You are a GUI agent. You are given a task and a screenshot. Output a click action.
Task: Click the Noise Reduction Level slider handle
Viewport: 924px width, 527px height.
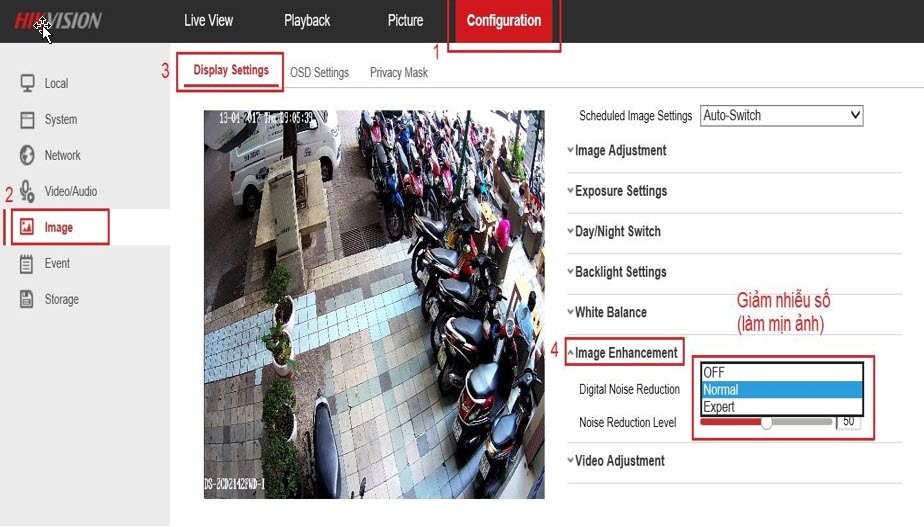pyautogui.click(x=766, y=423)
